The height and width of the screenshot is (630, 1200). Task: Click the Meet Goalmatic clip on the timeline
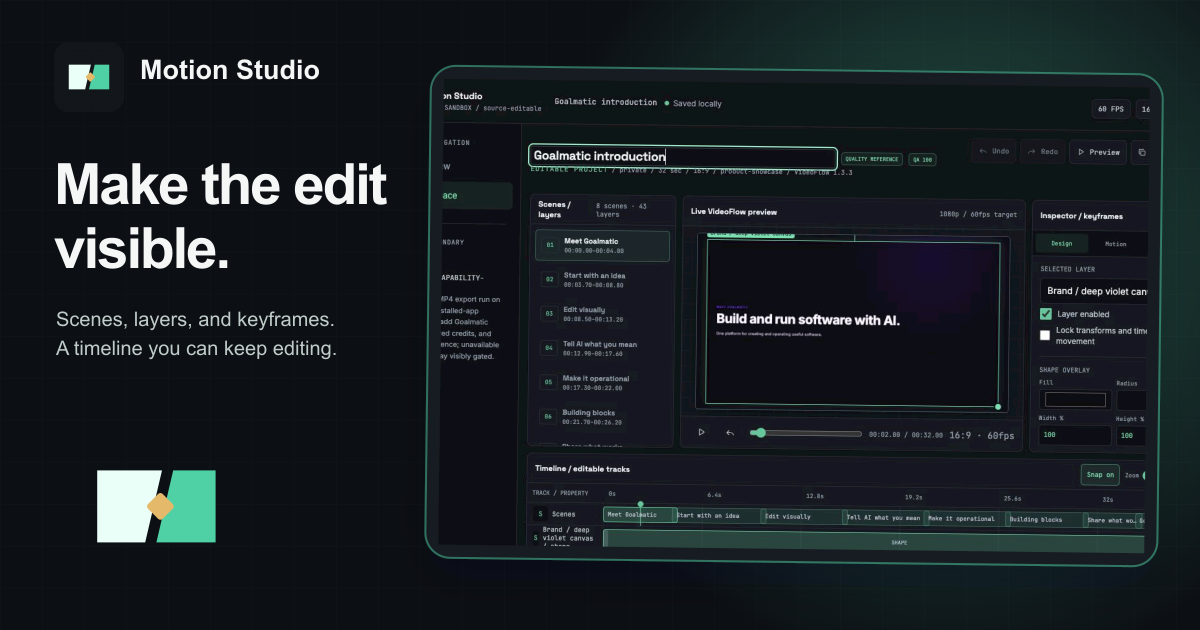638,516
